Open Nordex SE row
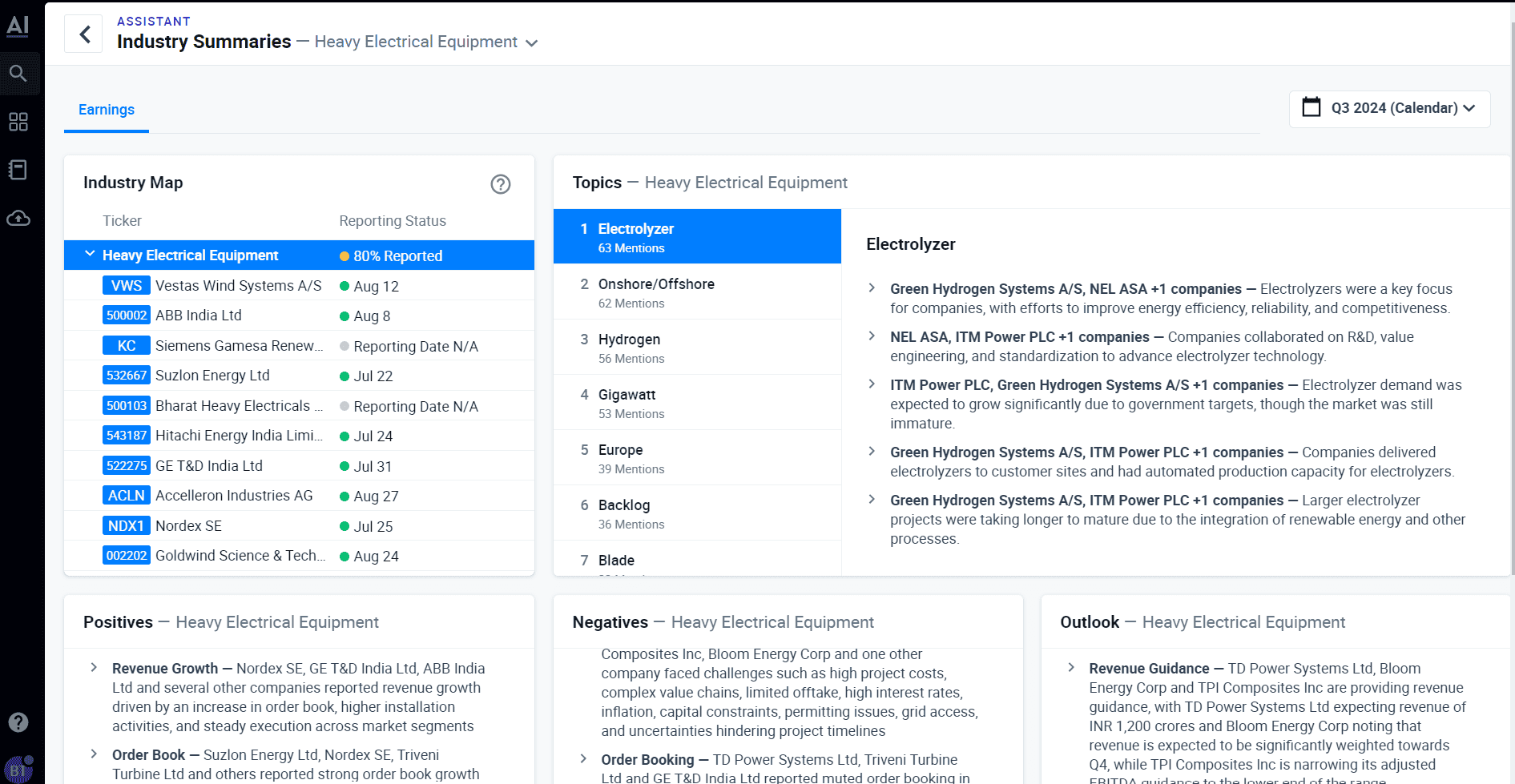Viewport: 1515px width, 784px height. (299, 526)
